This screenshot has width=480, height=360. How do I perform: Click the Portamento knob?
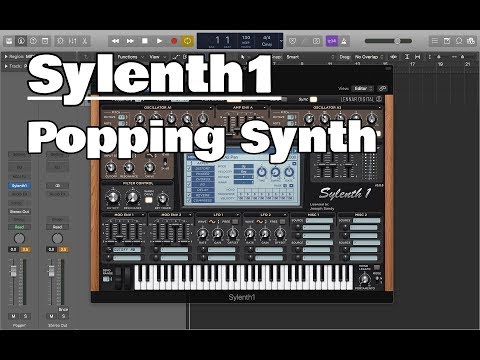(365, 279)
